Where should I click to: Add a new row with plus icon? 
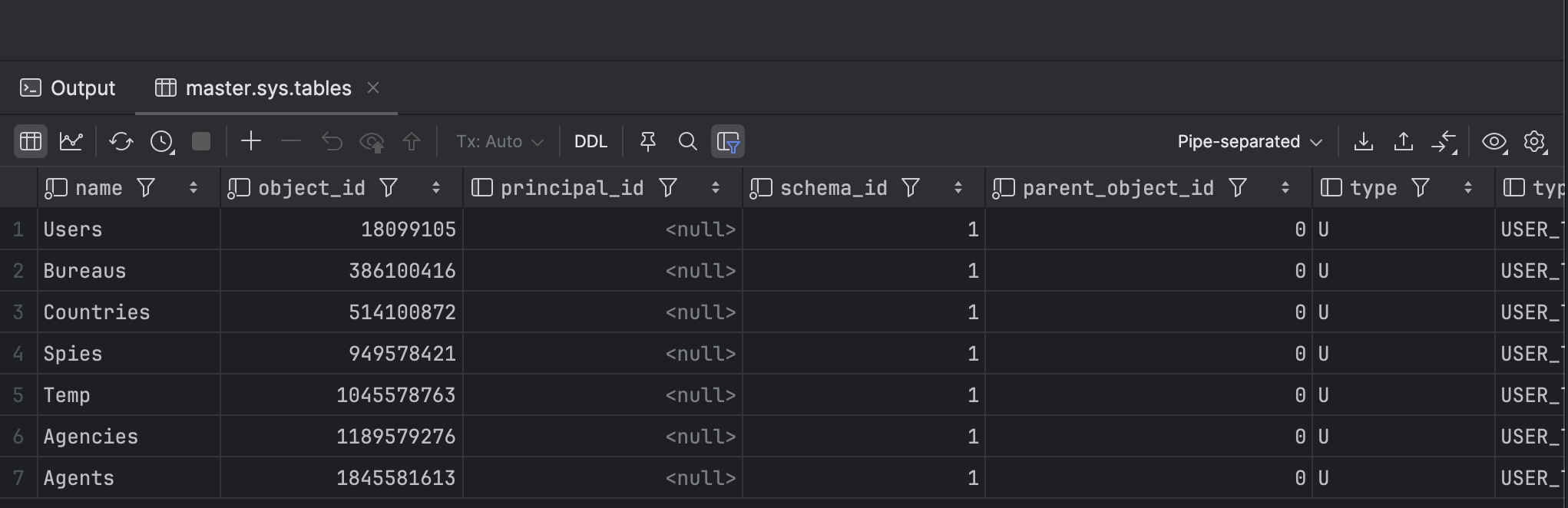coord(251,141)
